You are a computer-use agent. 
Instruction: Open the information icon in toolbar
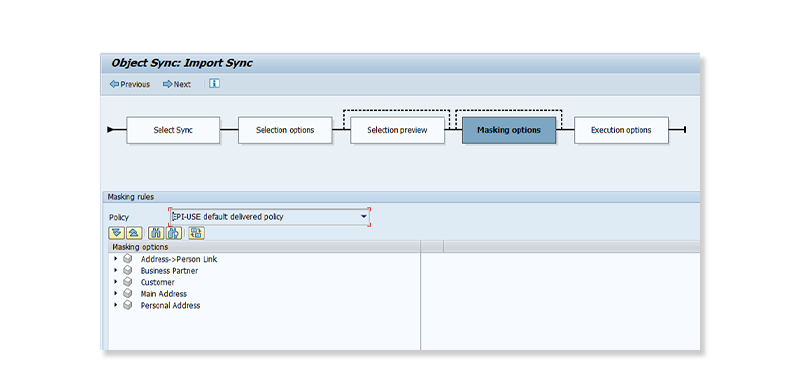214,84
